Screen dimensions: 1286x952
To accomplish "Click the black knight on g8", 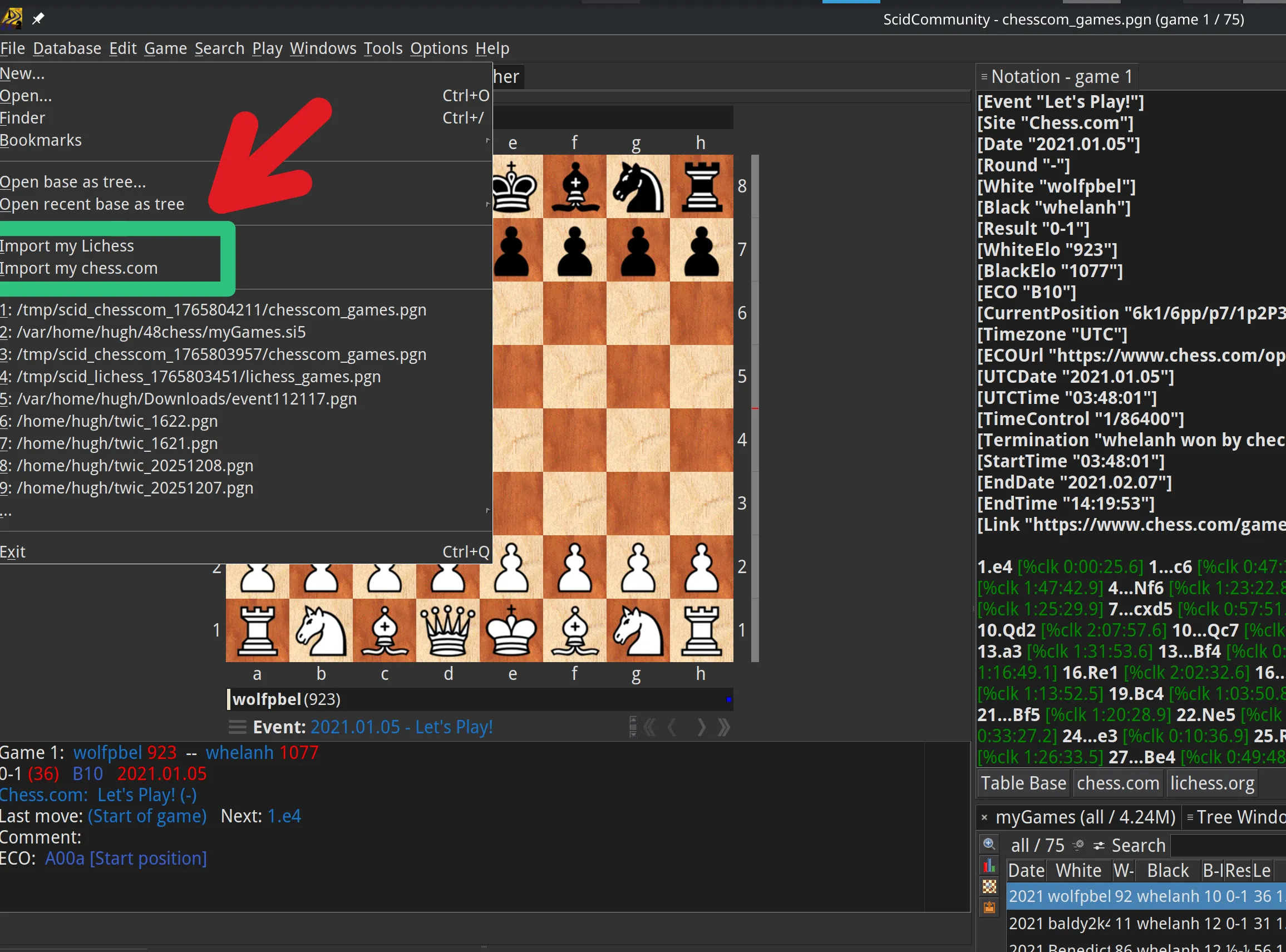I will click(x=638, y=186).
